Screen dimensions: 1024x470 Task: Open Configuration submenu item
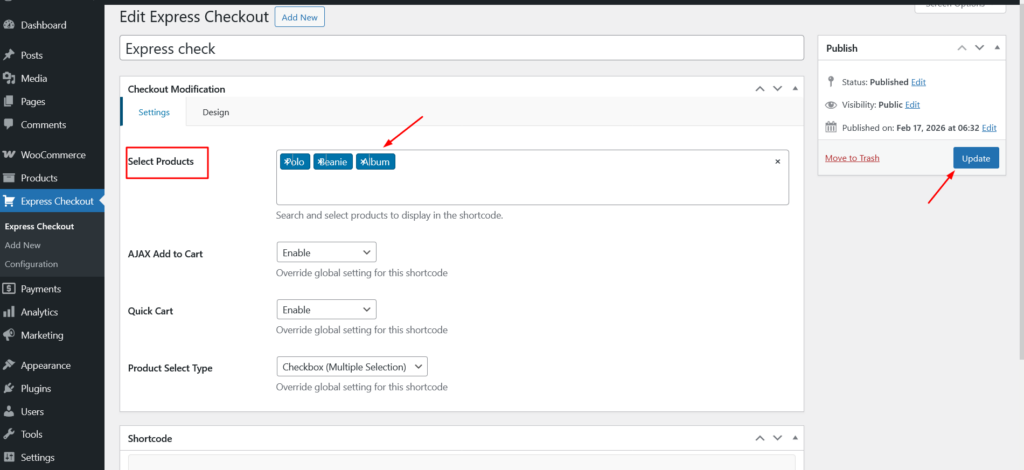[x=31, y=264]
